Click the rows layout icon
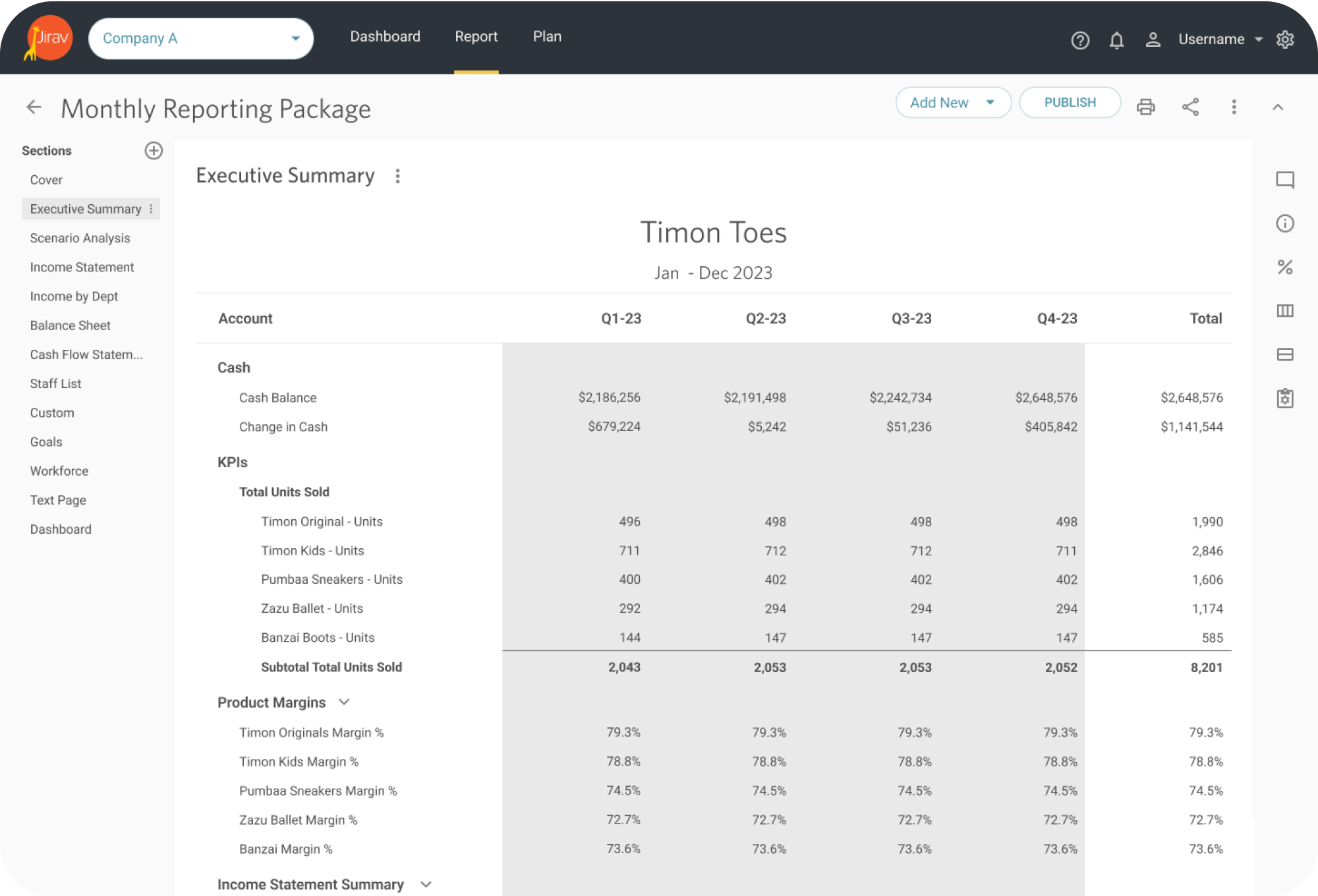Viewport: 1318px width, 896px height. [x=1284, y=354]
